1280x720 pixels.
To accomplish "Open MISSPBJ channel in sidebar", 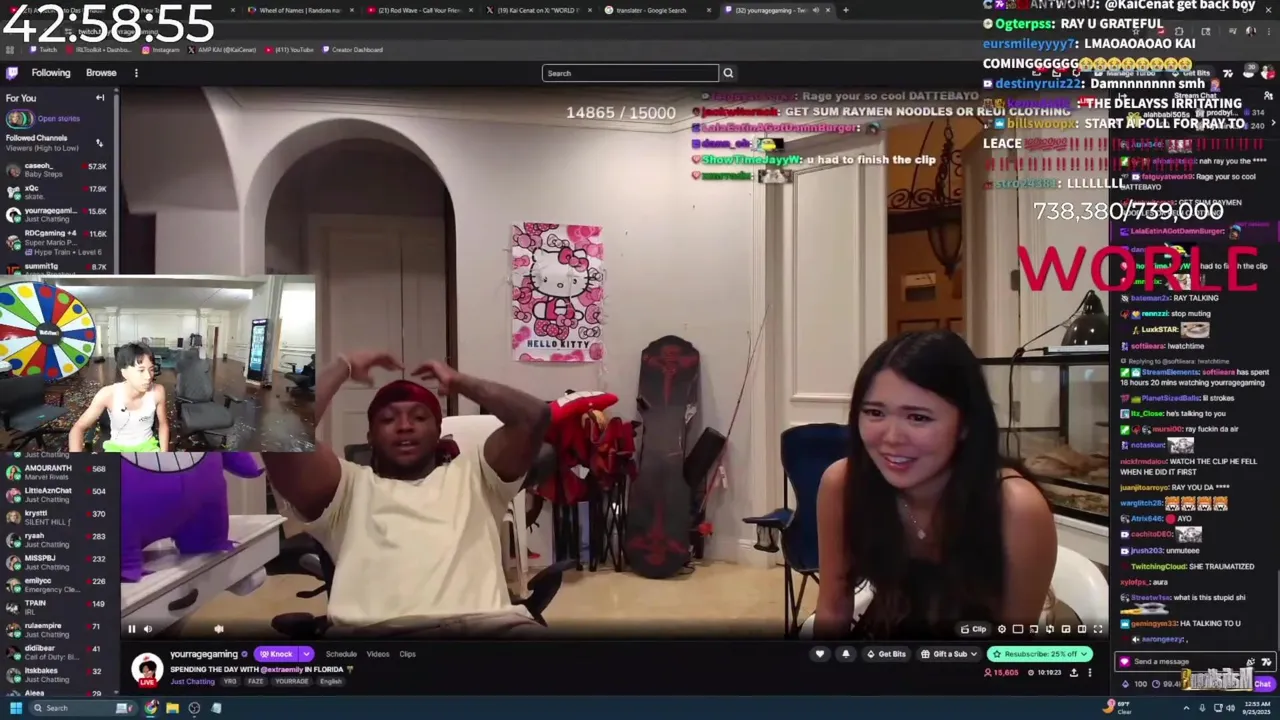I will [x=56, y=562].
